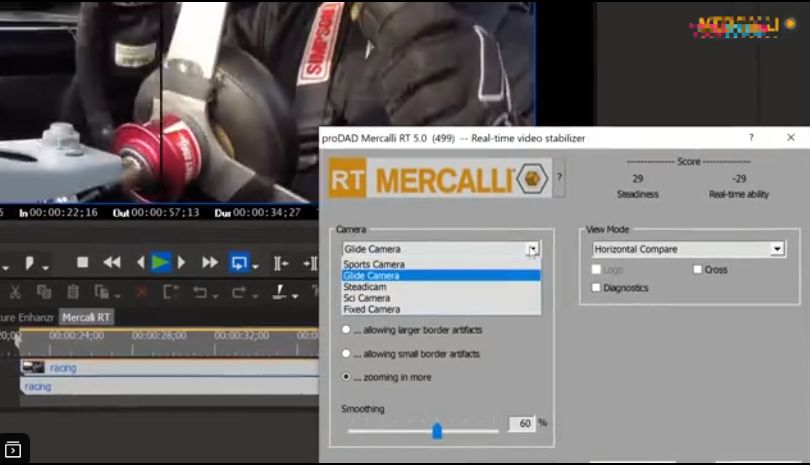Open the loop playback options arrow

[255, 267]
